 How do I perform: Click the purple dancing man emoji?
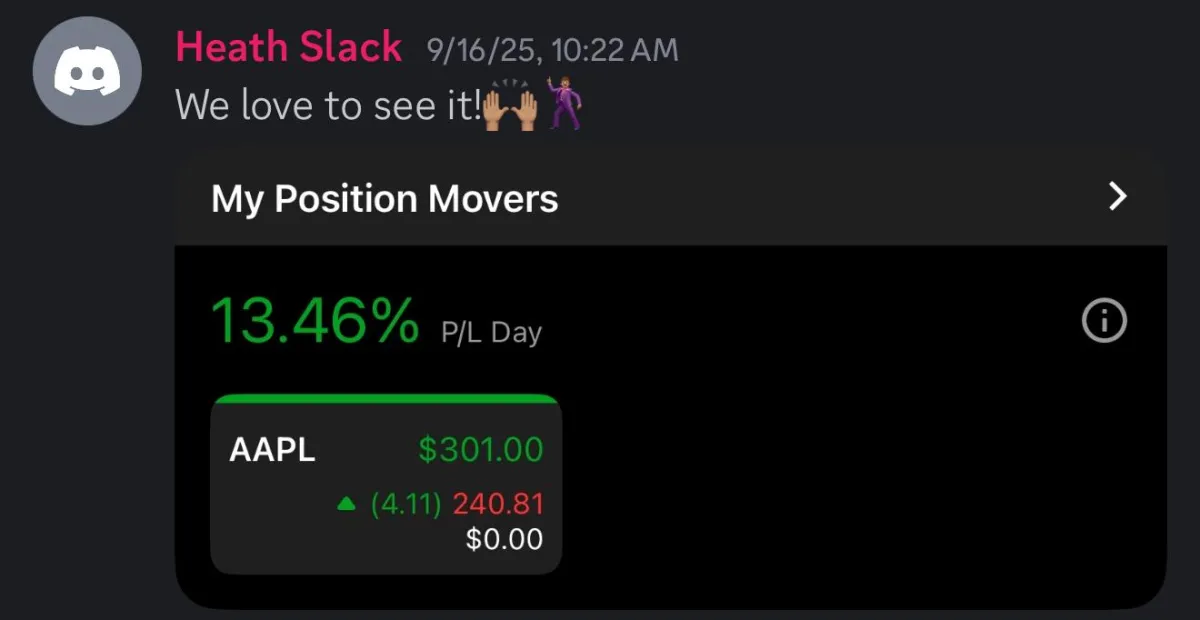(x=565, y=102)
